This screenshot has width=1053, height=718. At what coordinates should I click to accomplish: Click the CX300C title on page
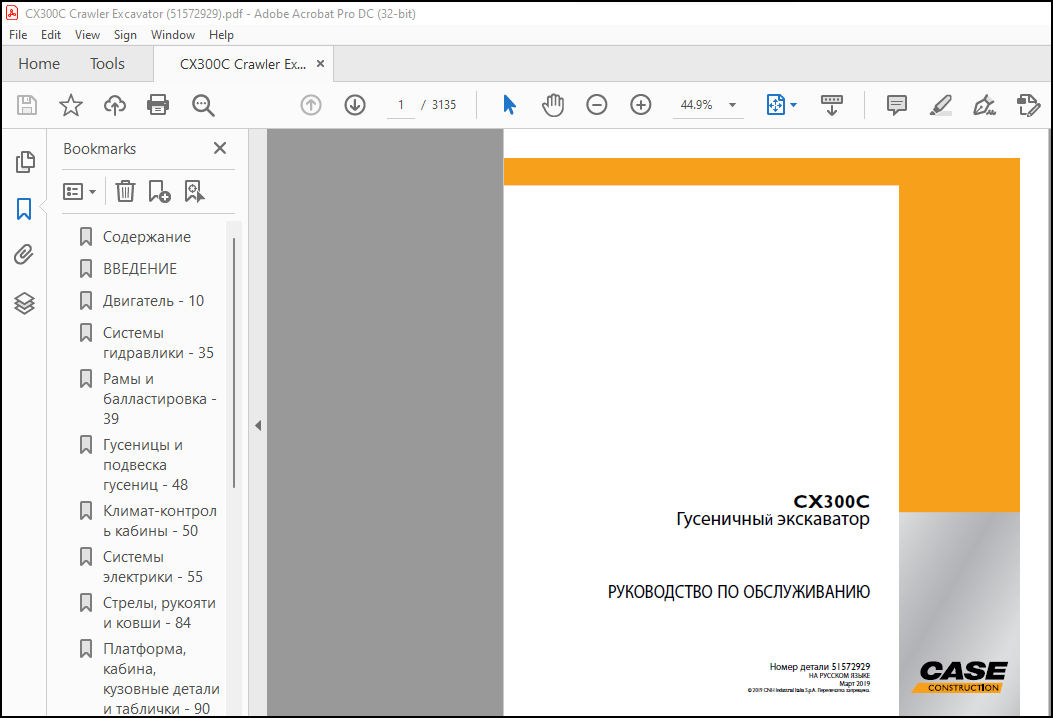pyautogui.click(x=831, y=501)
